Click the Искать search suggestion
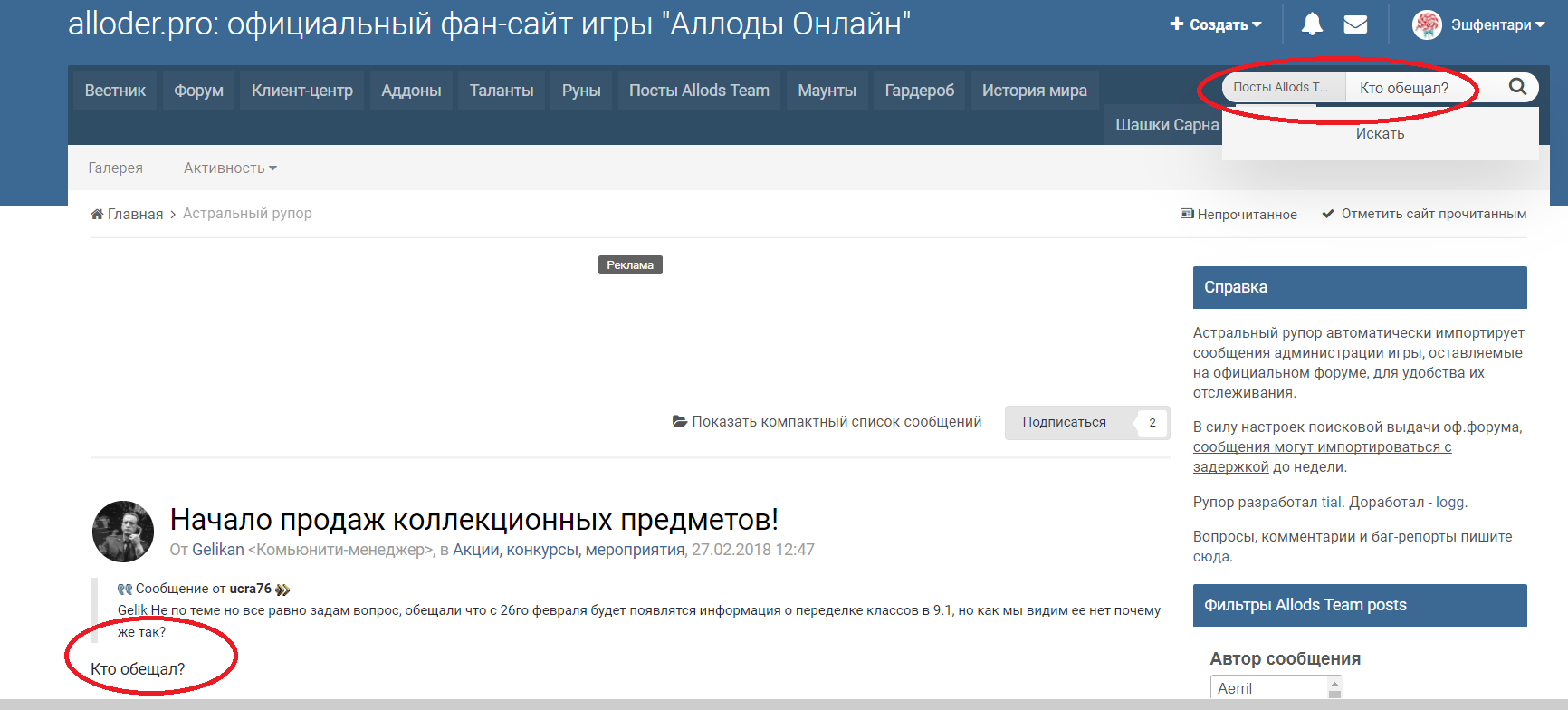This screenshot has height=710, width=1568. (1380, 134)
